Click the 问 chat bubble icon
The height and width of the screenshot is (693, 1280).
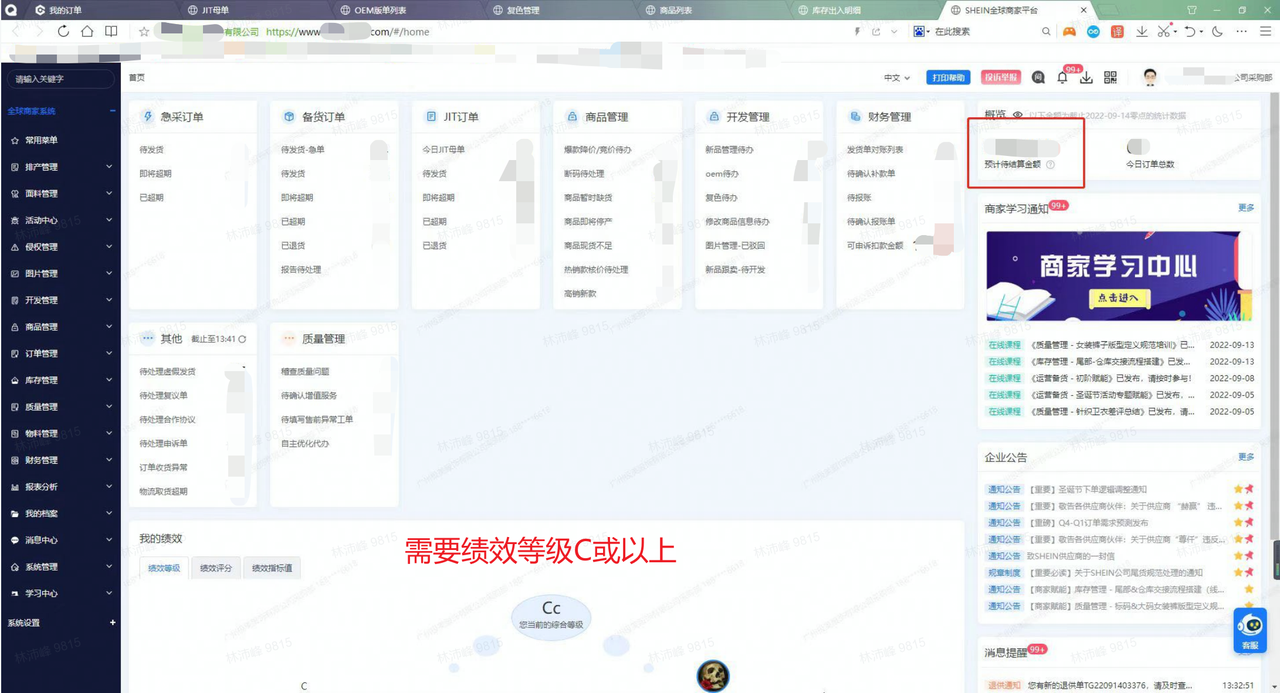(x=1038, y=78)
